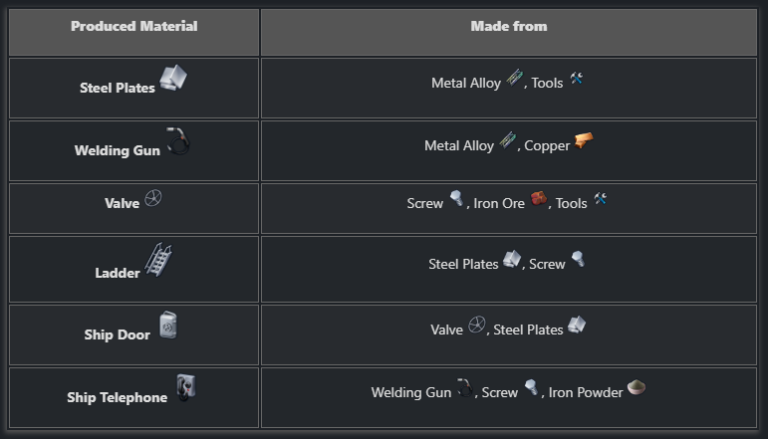Viewport: 768px width, 439px height.
Task: Click the Steel Plates icon in first row
Action: tap(173, 79)
